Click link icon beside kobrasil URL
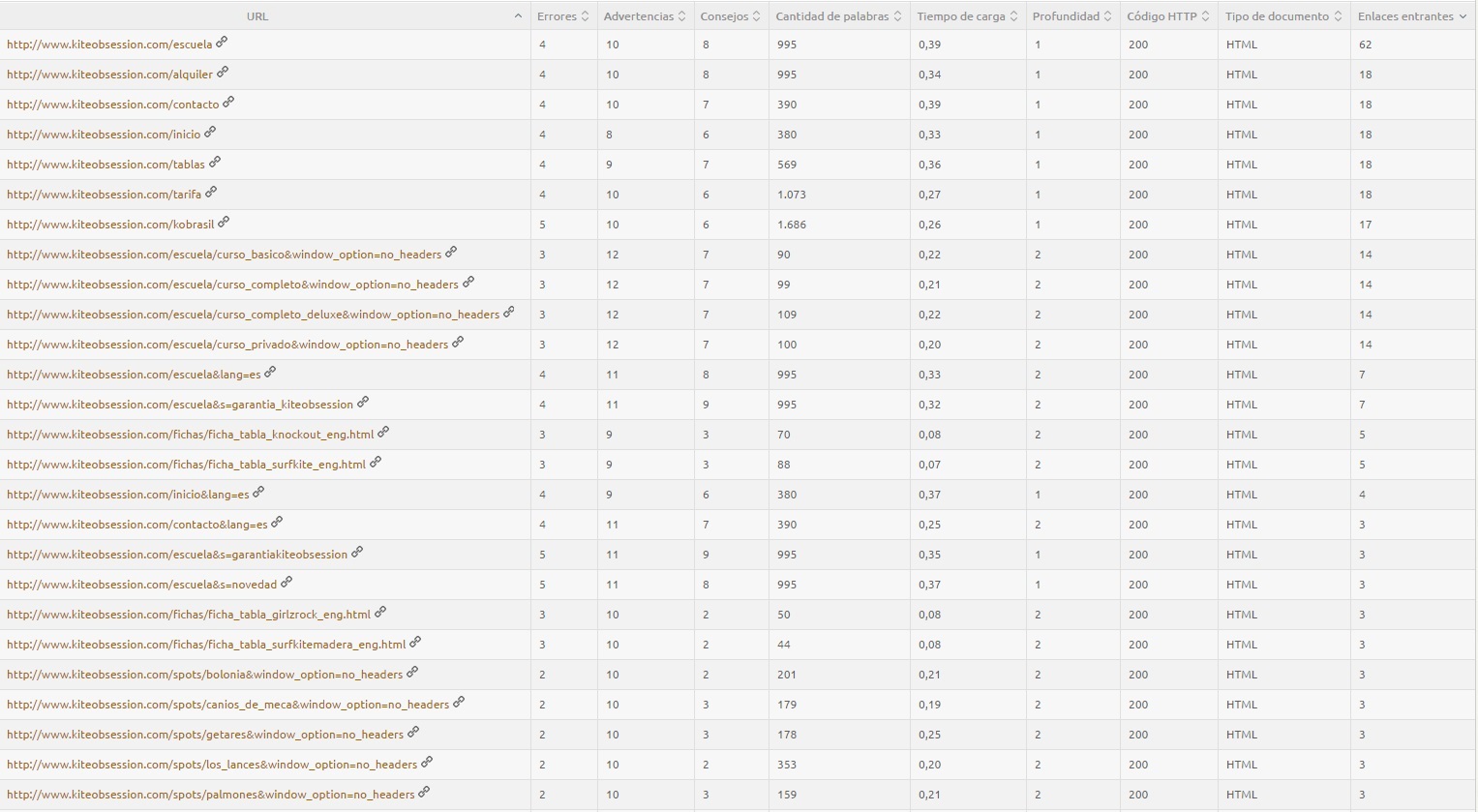Image resolution: width=1478 pixels, height=812 pixels. [x=224, y=222]
